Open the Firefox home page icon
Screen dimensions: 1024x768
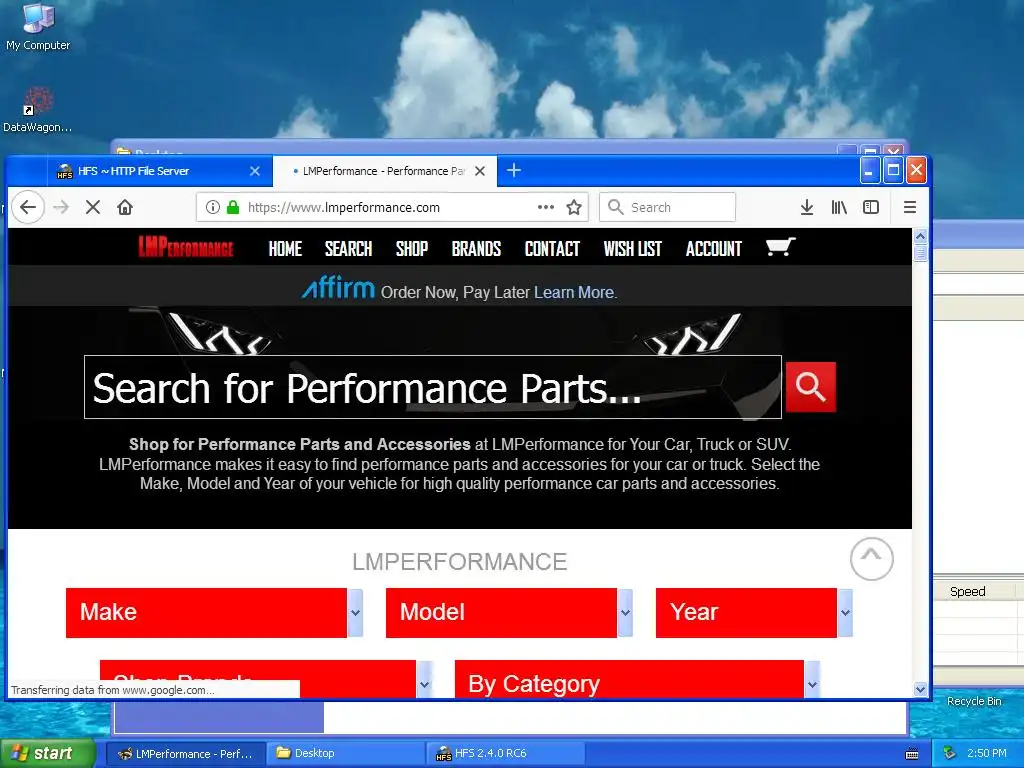(125, 207)
